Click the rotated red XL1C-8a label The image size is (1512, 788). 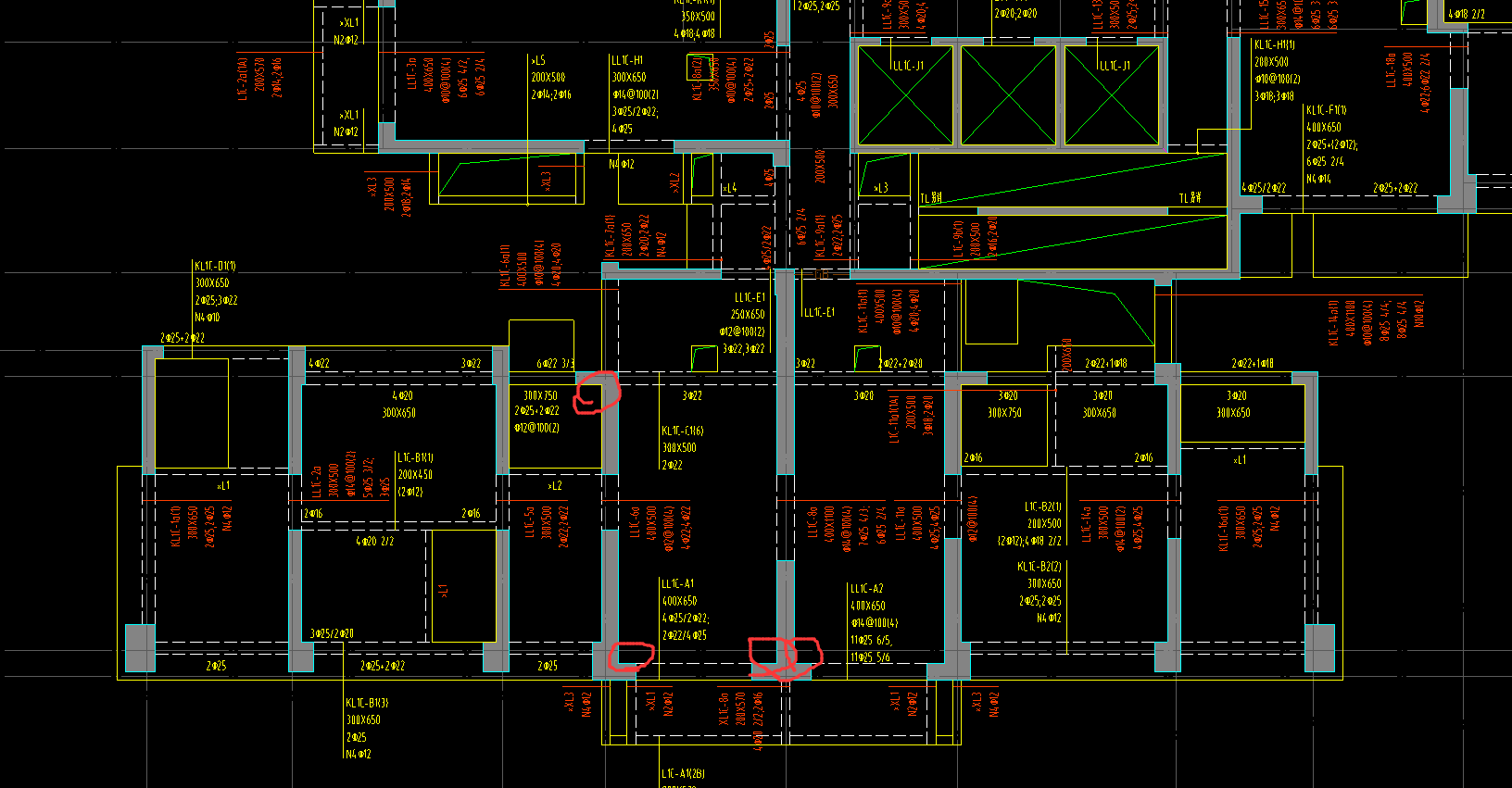point(724,710)
